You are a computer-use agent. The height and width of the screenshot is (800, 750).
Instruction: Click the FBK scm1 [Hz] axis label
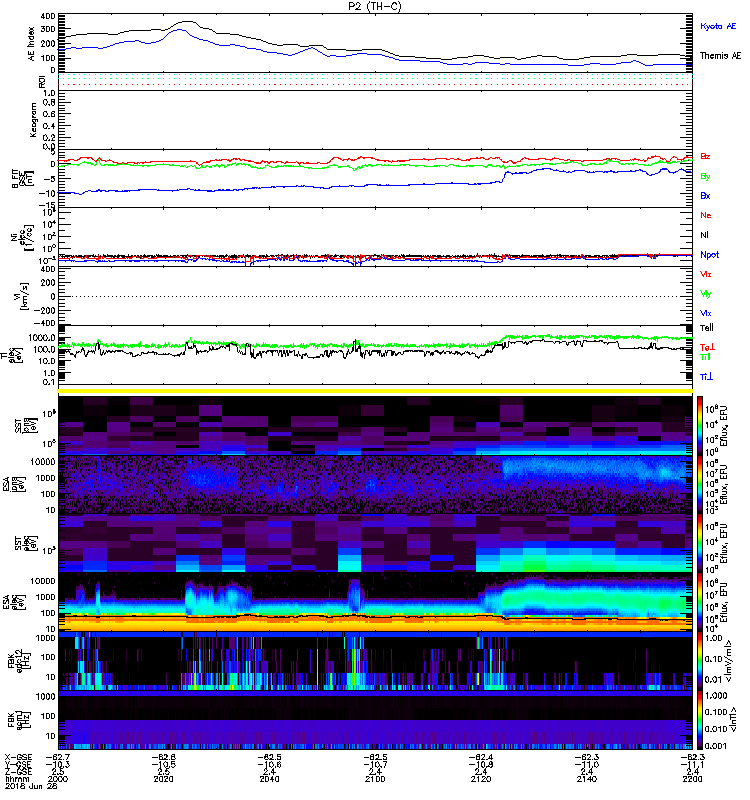[18, 719]
